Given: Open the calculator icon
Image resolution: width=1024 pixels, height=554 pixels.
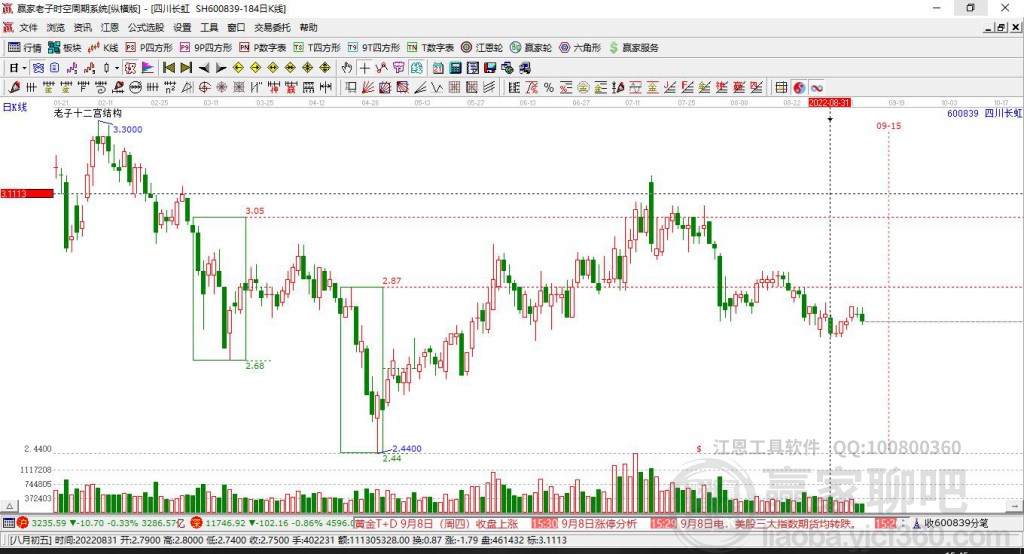Looking at the screenshot, I should (x=455, y=68).
